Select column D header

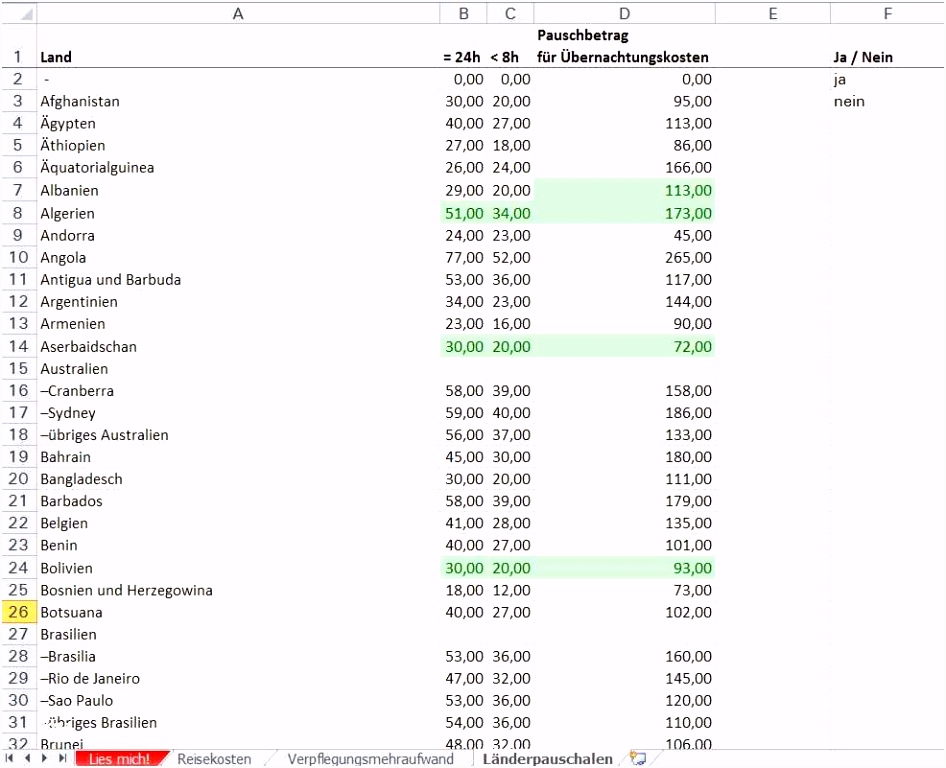pyautogui.click(x=624, y=13)
